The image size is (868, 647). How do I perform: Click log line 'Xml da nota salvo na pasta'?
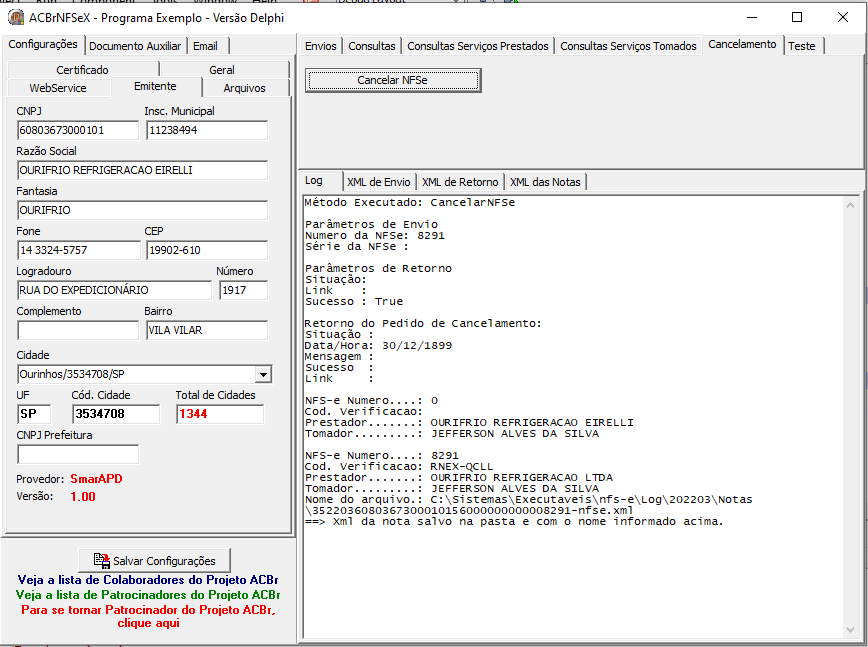click(514, 522)
